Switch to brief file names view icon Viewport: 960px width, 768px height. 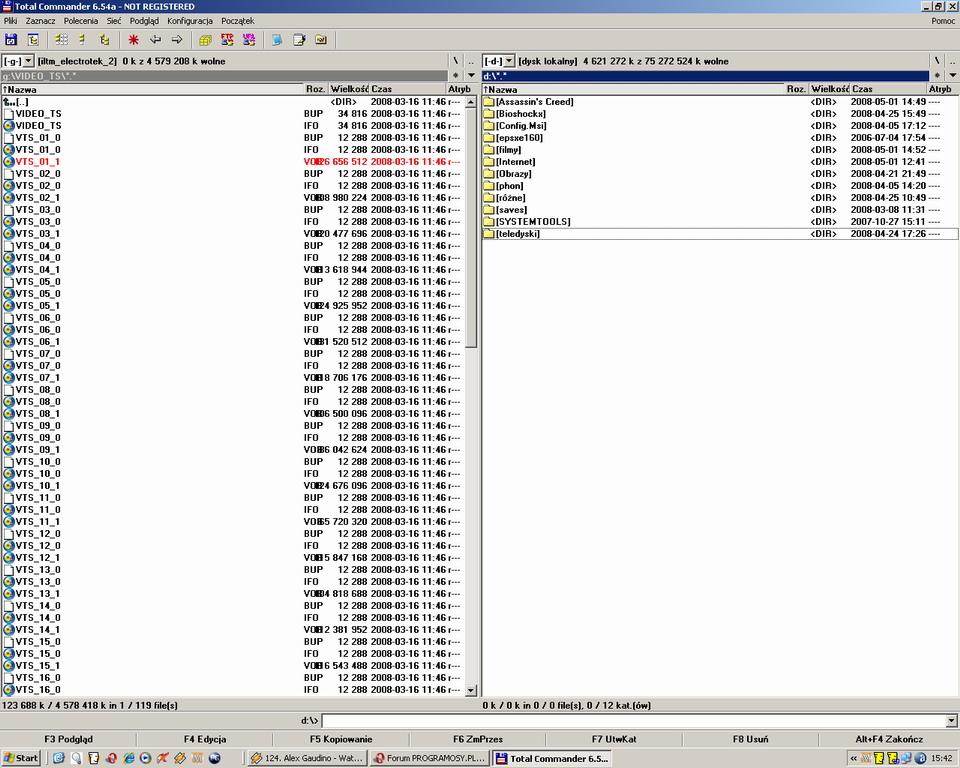coord(61,40)
